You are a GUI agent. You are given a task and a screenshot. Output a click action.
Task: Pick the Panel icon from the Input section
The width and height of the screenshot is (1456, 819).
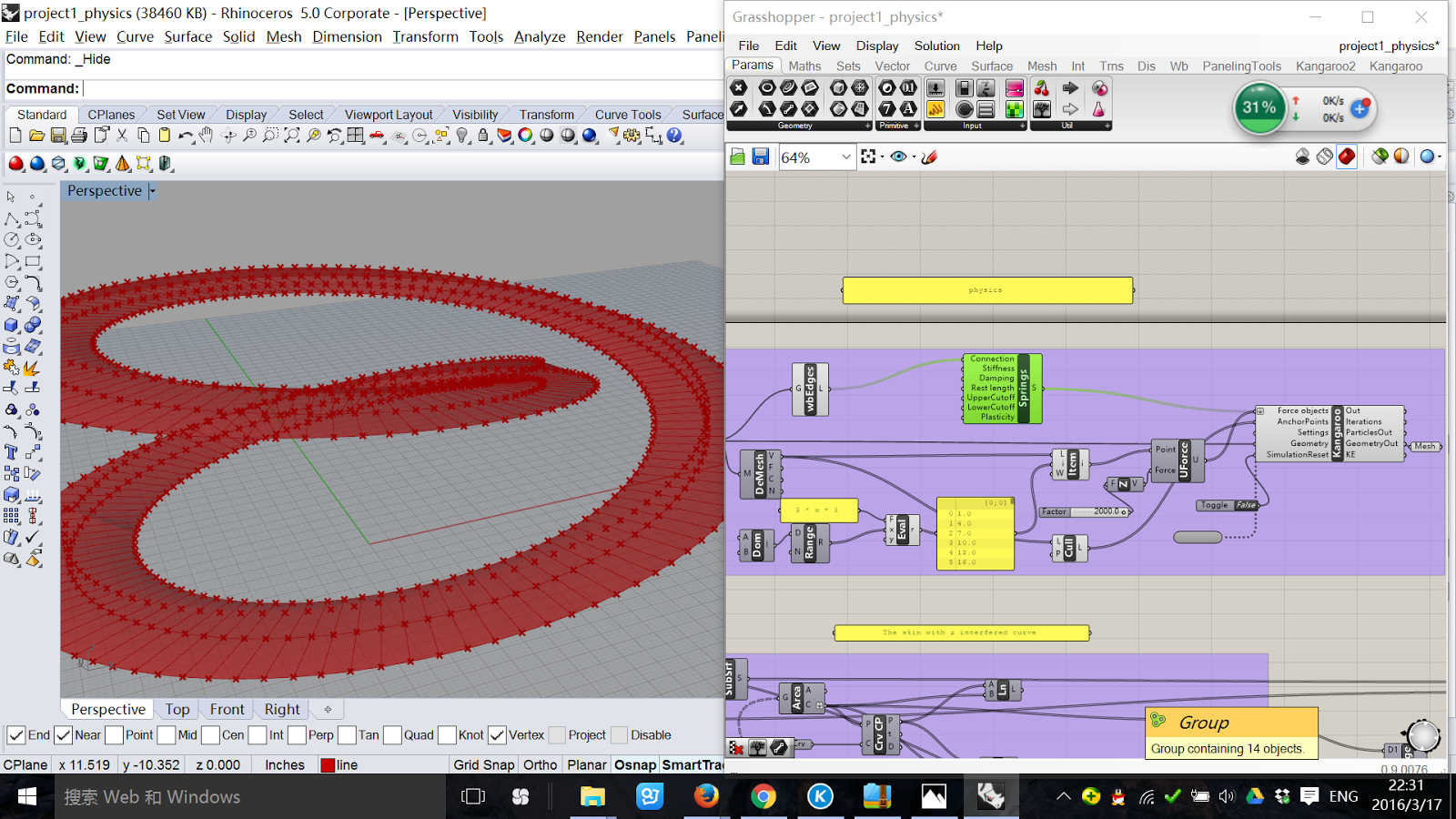(x=935, y=108)
